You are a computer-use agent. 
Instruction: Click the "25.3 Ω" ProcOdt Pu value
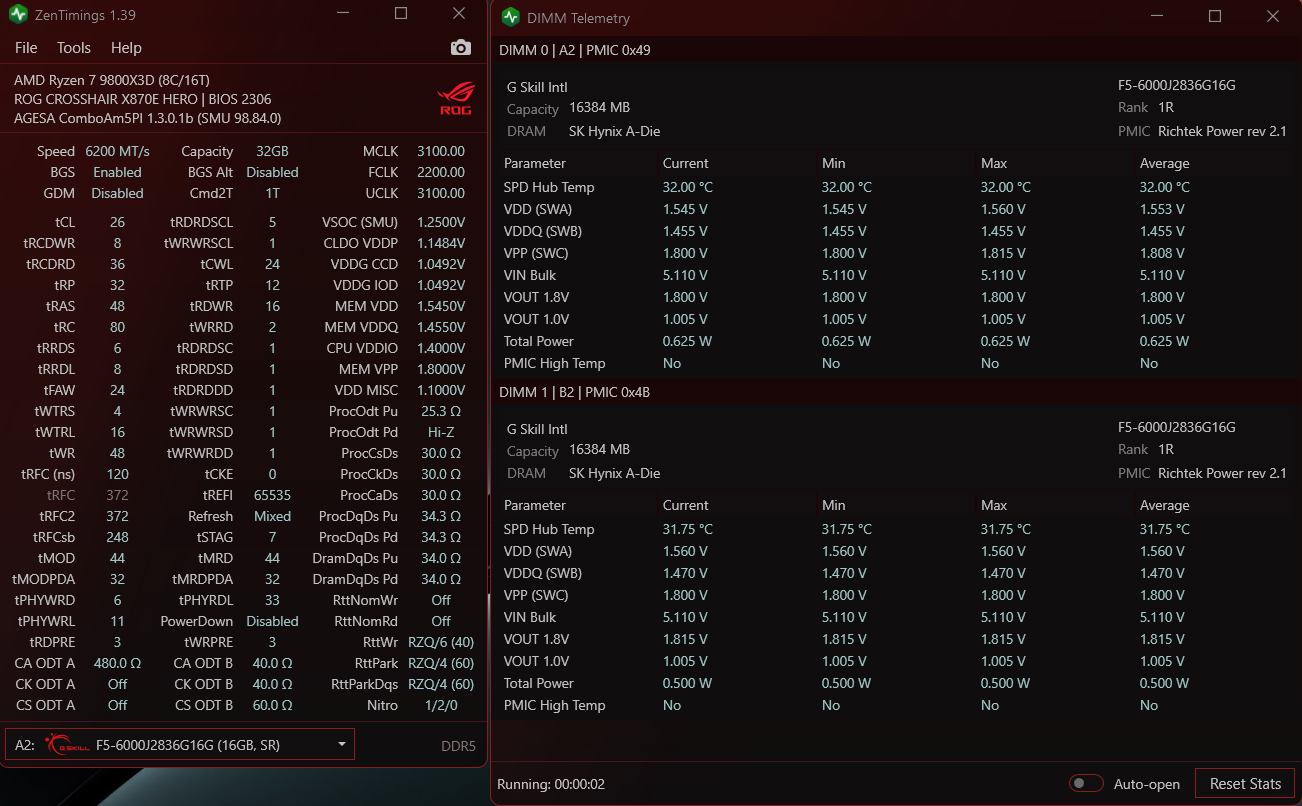click(x=441, y=411)
